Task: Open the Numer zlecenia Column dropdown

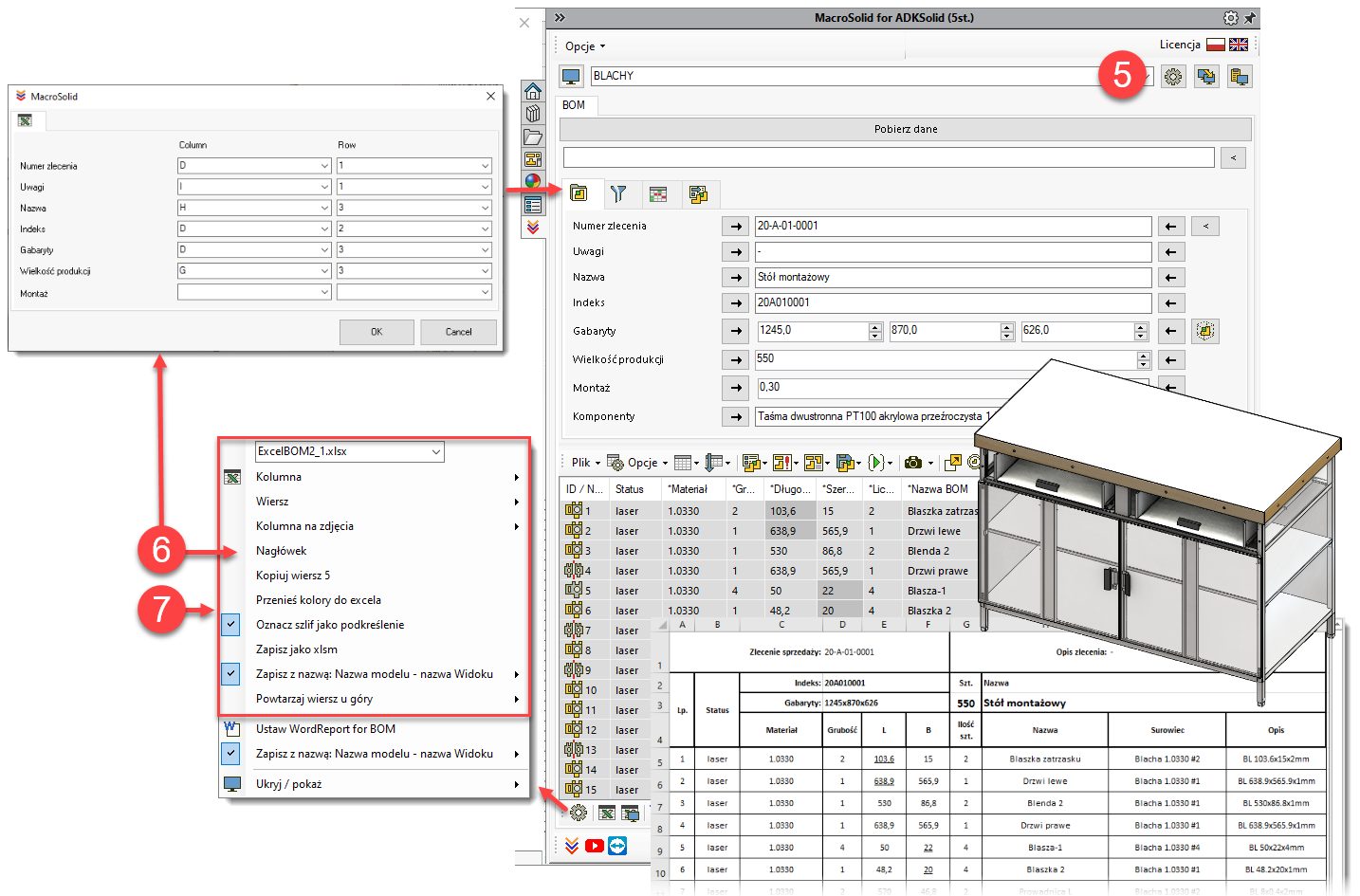Action: [323, 166]
